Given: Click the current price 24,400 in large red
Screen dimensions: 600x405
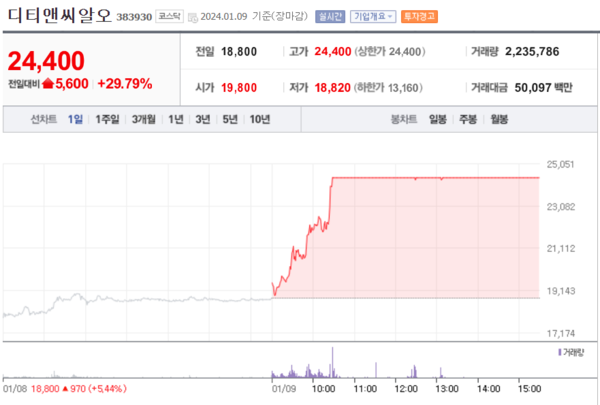Looking at the screenshot, I should pyautogui.click(x=46, y=61).
